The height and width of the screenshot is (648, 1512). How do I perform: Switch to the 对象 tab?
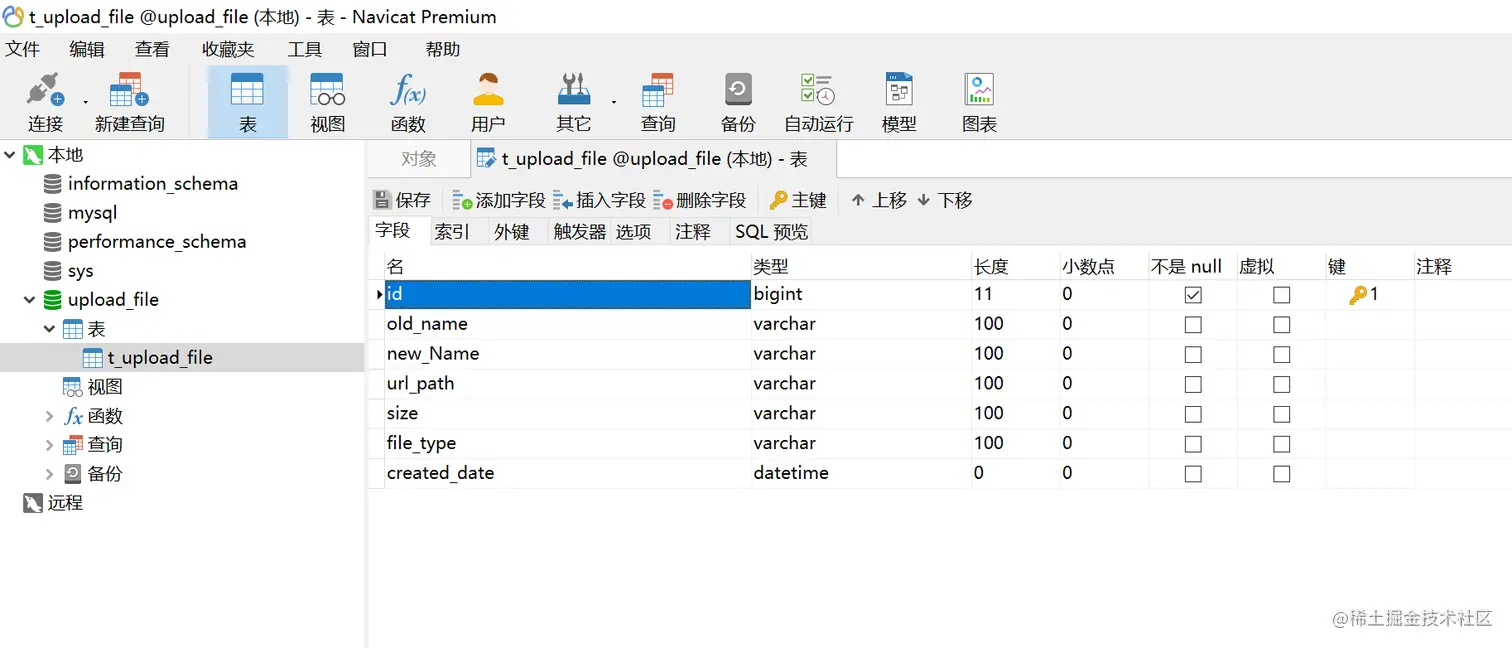click(419, 159)
